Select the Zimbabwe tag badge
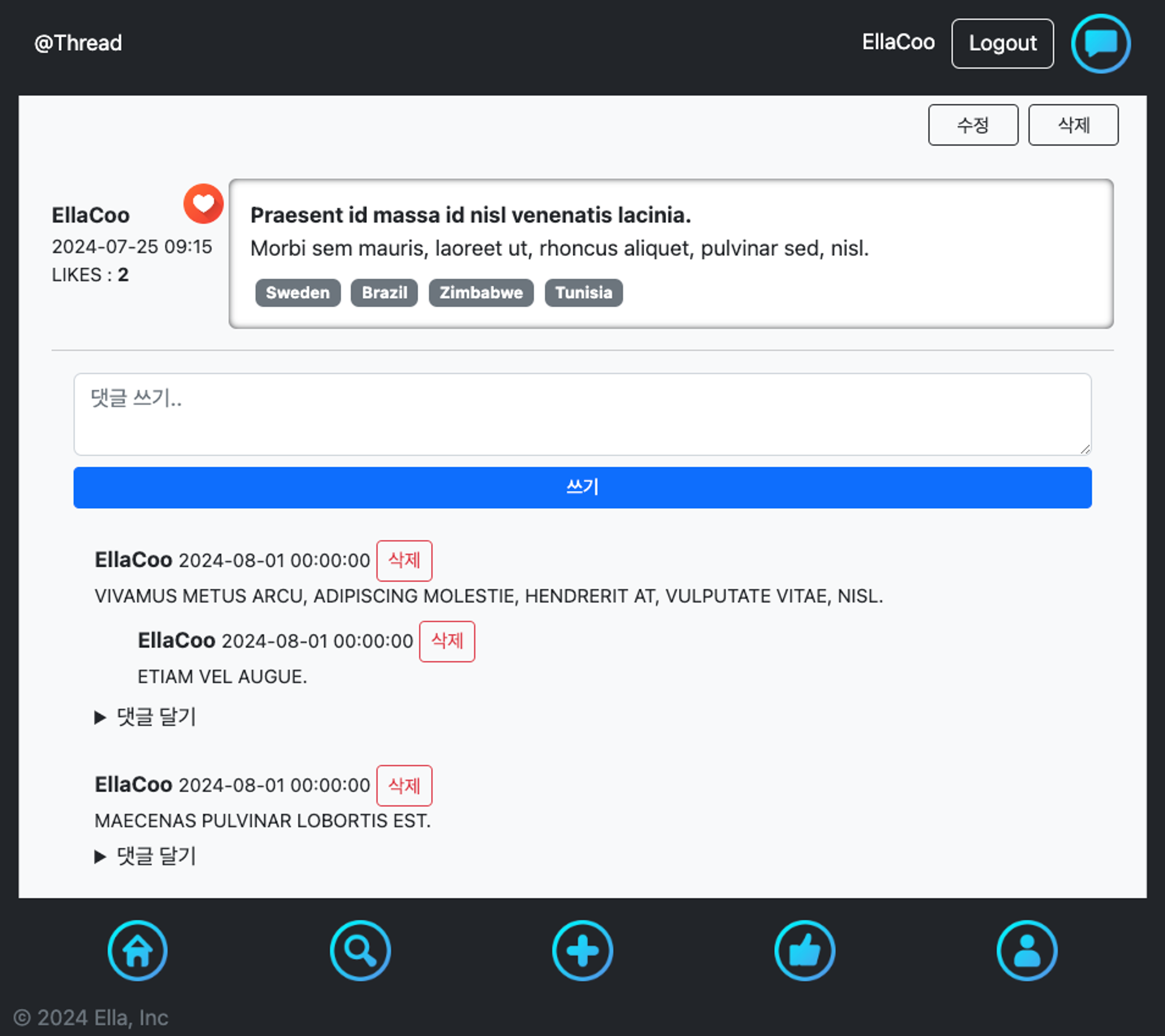This screenshot has height=1036, width=1165. click(x=481, y=293)
